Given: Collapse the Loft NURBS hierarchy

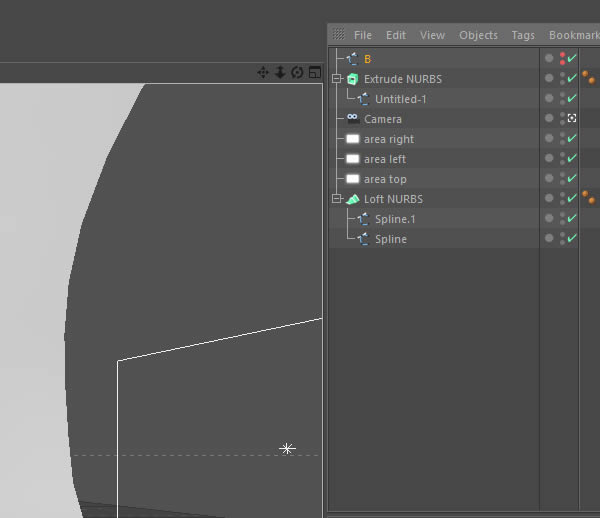Looking at the screenshot, I should coord(337,199).
